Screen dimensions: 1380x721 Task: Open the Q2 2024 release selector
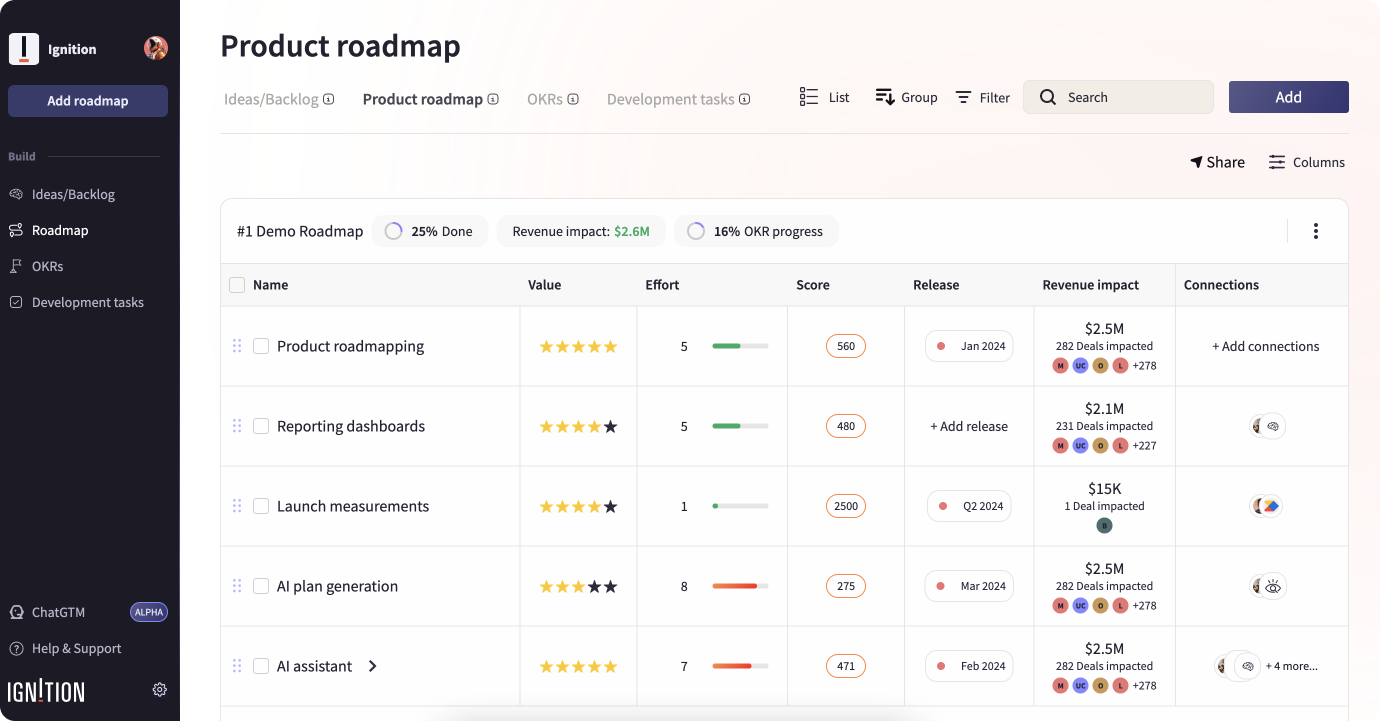(x=969, y=506)
